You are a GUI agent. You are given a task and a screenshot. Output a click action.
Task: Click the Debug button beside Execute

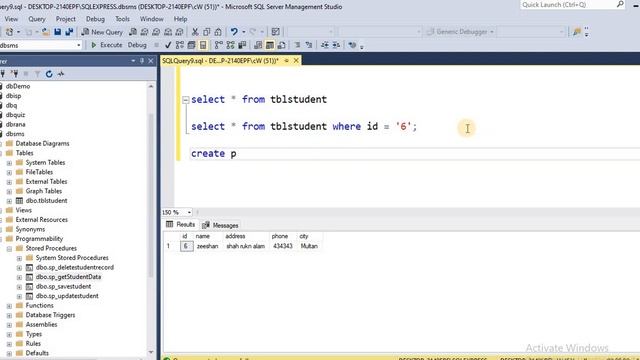[x=137, y=45]
